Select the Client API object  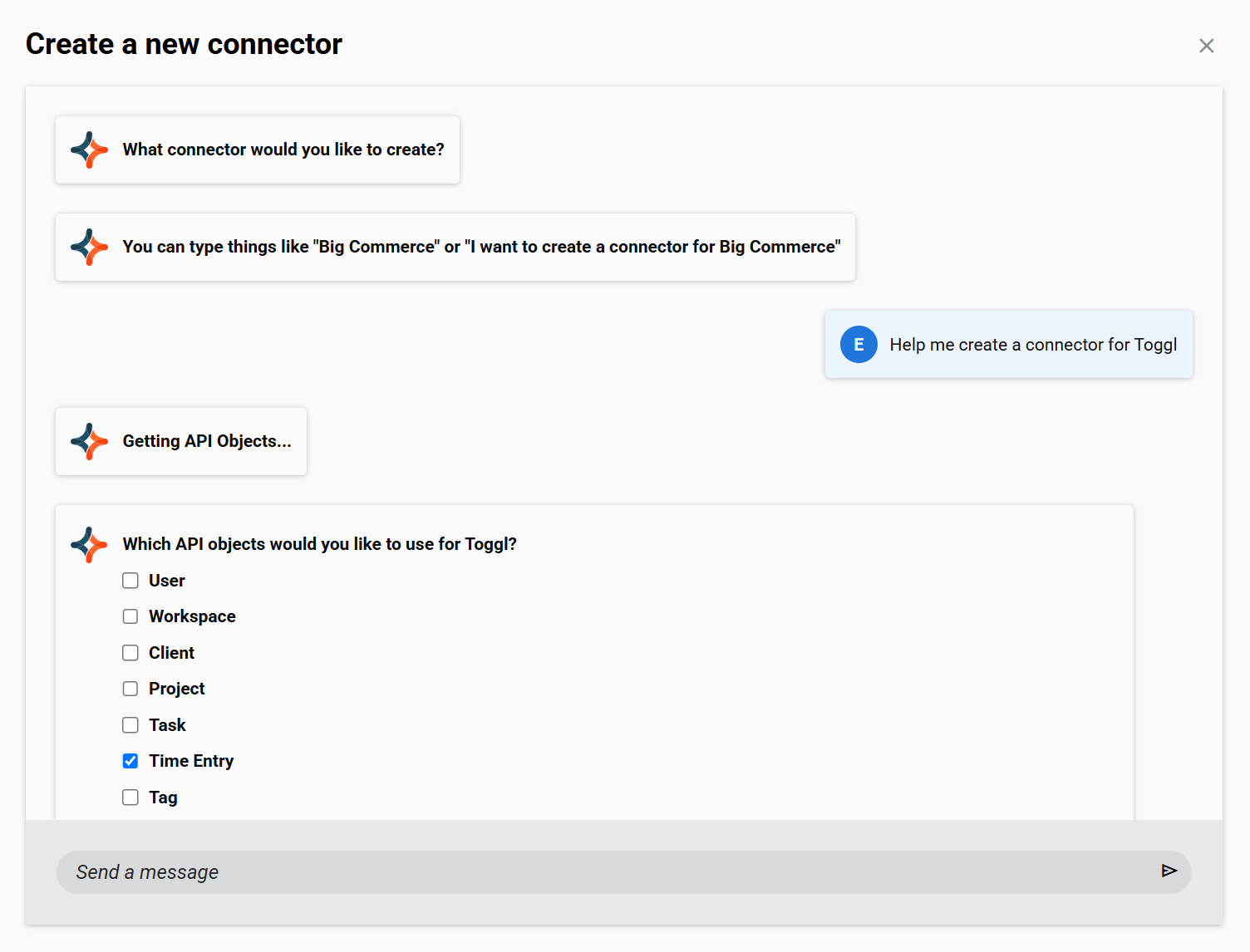tap(130, 652)
